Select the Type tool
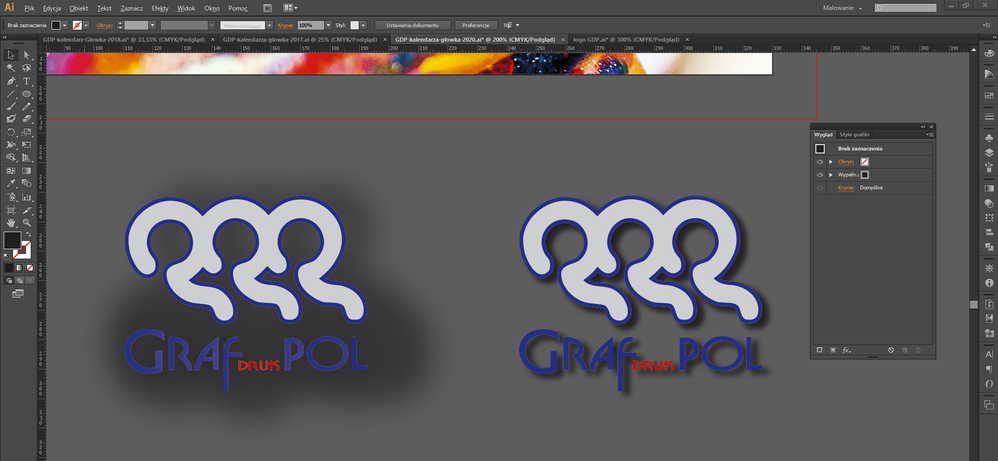 [27, 81]
